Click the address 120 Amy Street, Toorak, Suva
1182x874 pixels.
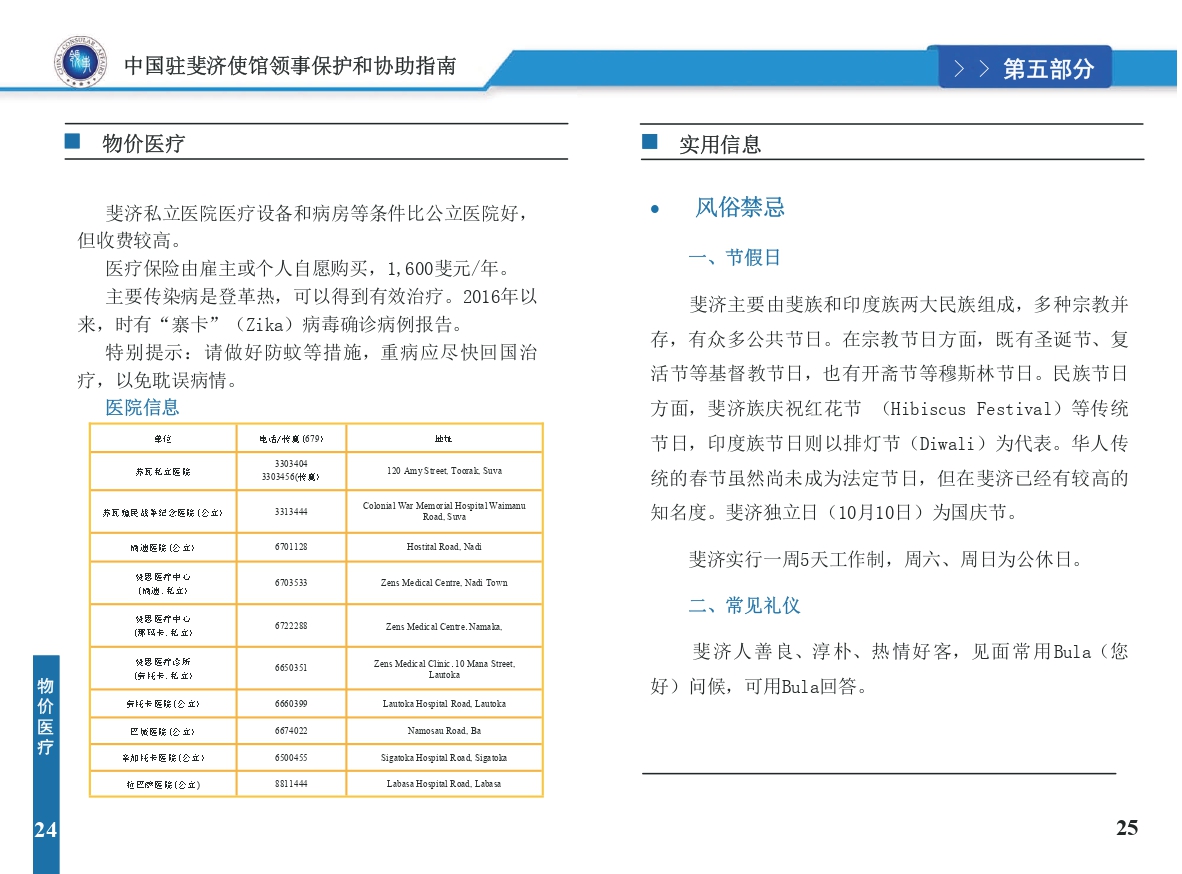[x=444, y=470]
